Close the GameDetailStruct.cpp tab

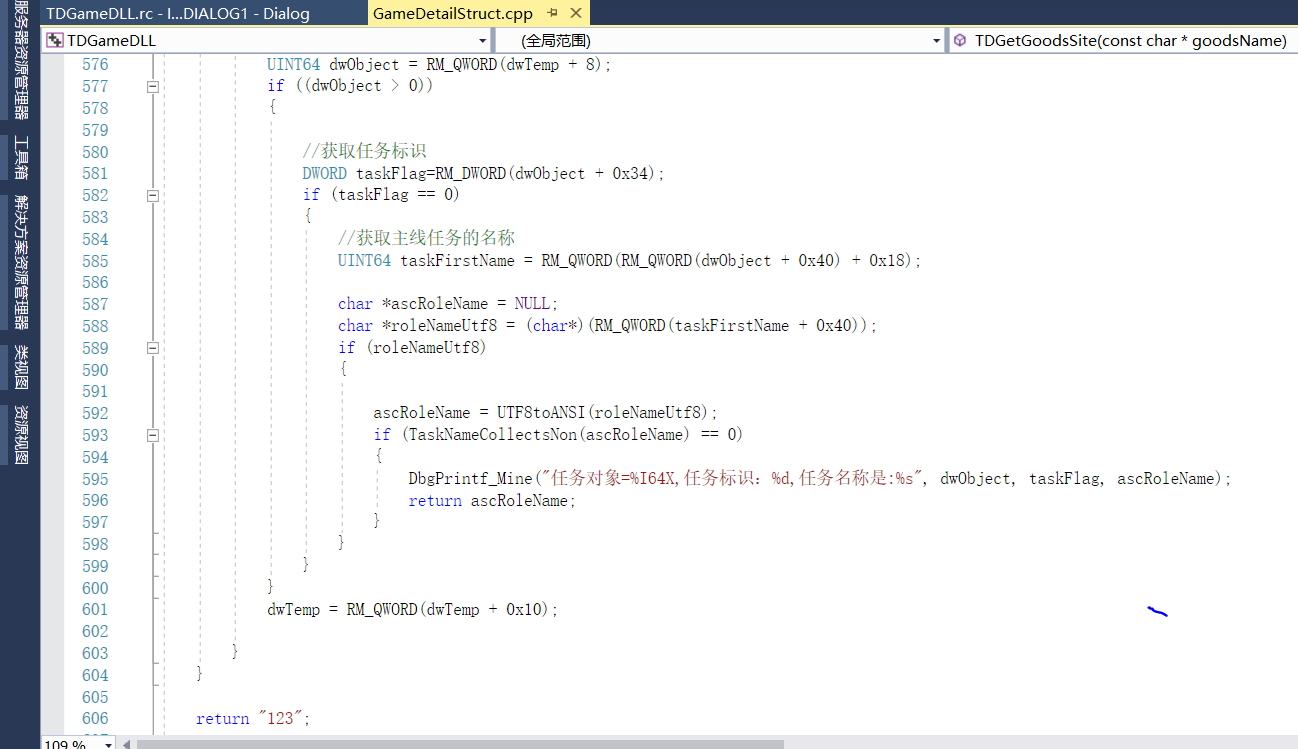[575, 14]
